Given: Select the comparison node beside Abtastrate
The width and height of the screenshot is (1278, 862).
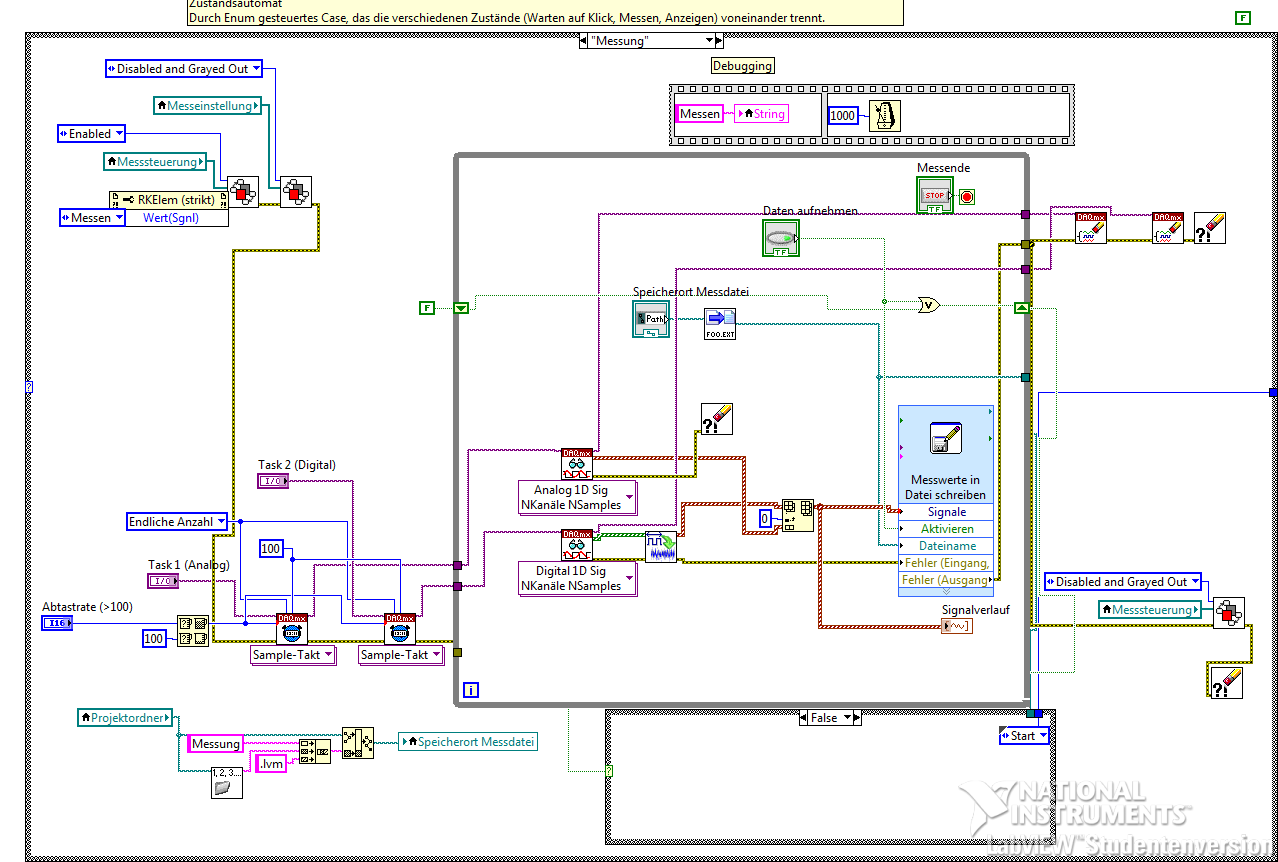Looking at the screenshot, I should click(193, 631).
